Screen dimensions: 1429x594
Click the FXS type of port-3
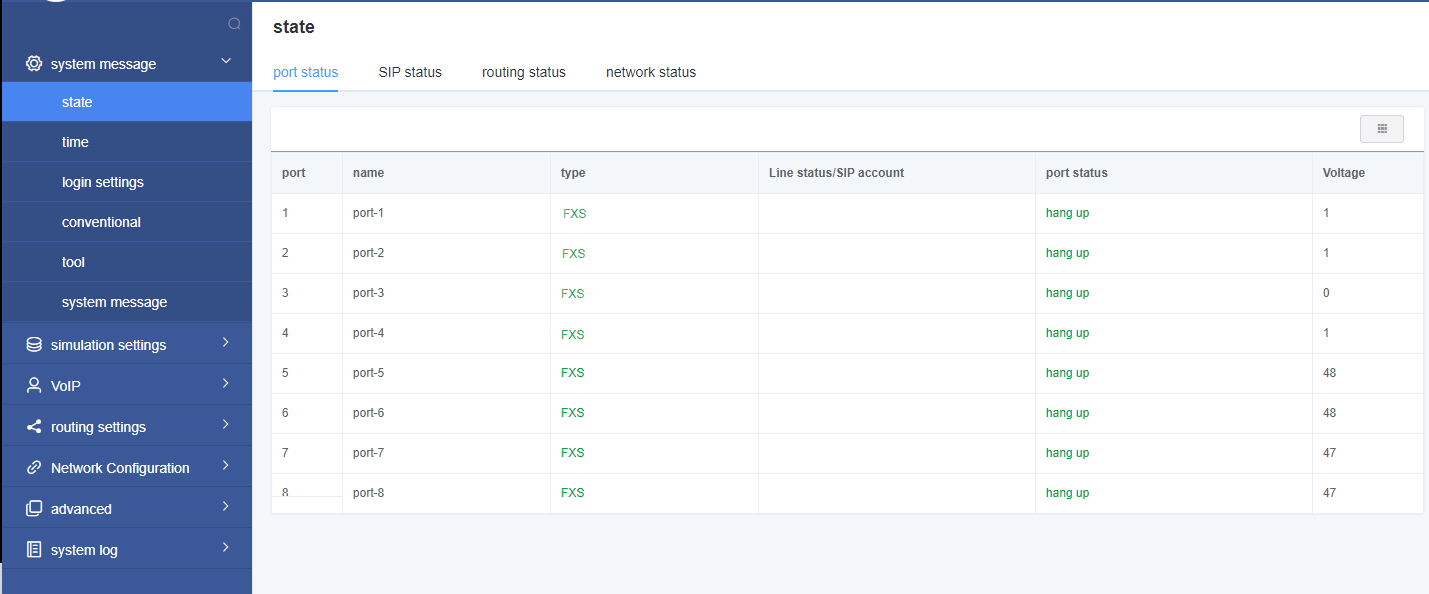click(573, 293)
